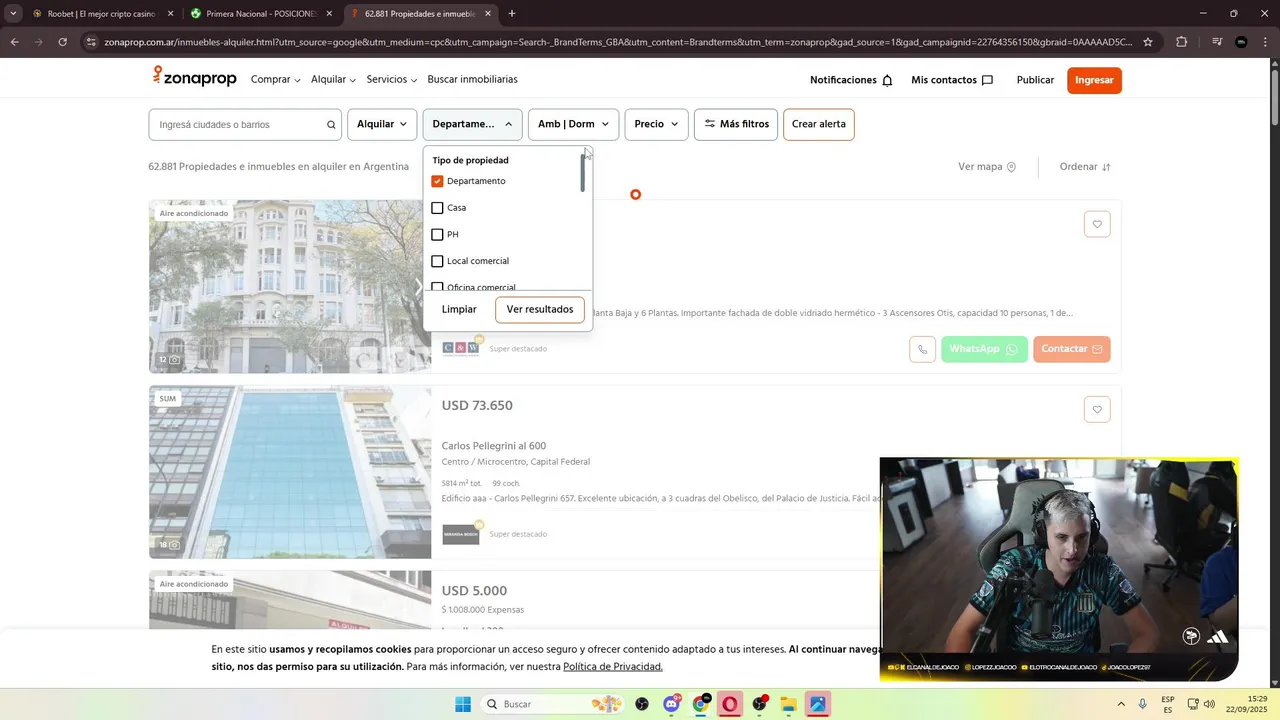Image resolution: width=1280 pixels, height=720 pixels.
Task: Save USD 73.650 listing with heart icon
Action: [1097, 409]
